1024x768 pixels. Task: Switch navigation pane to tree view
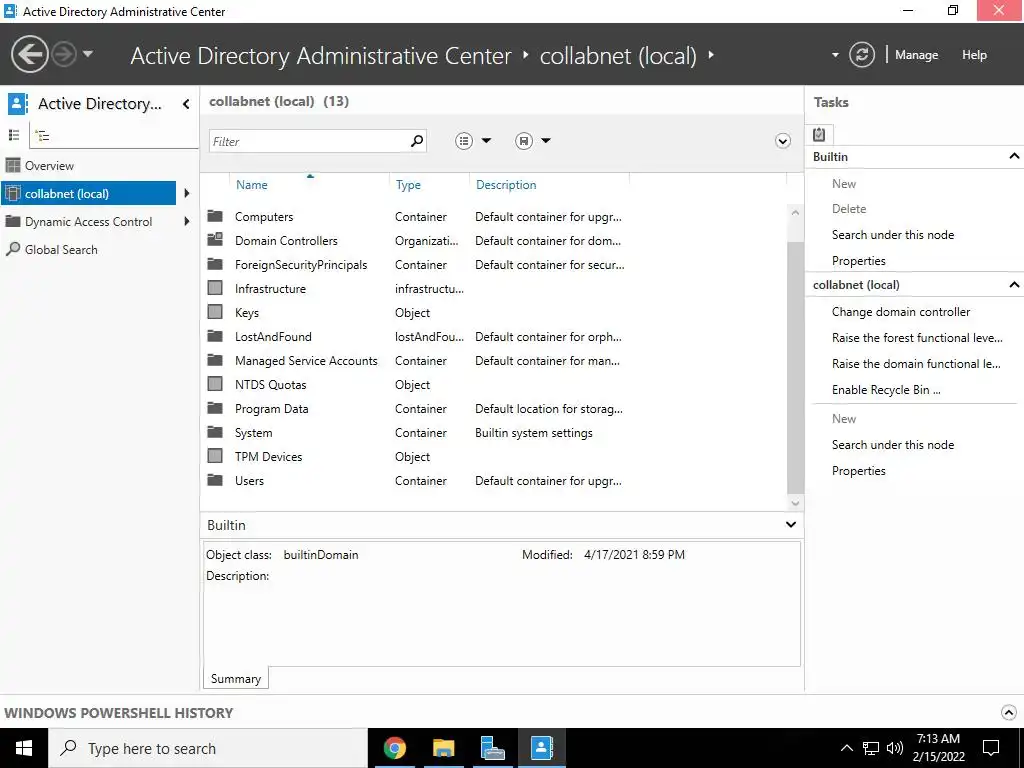[42, 136]
